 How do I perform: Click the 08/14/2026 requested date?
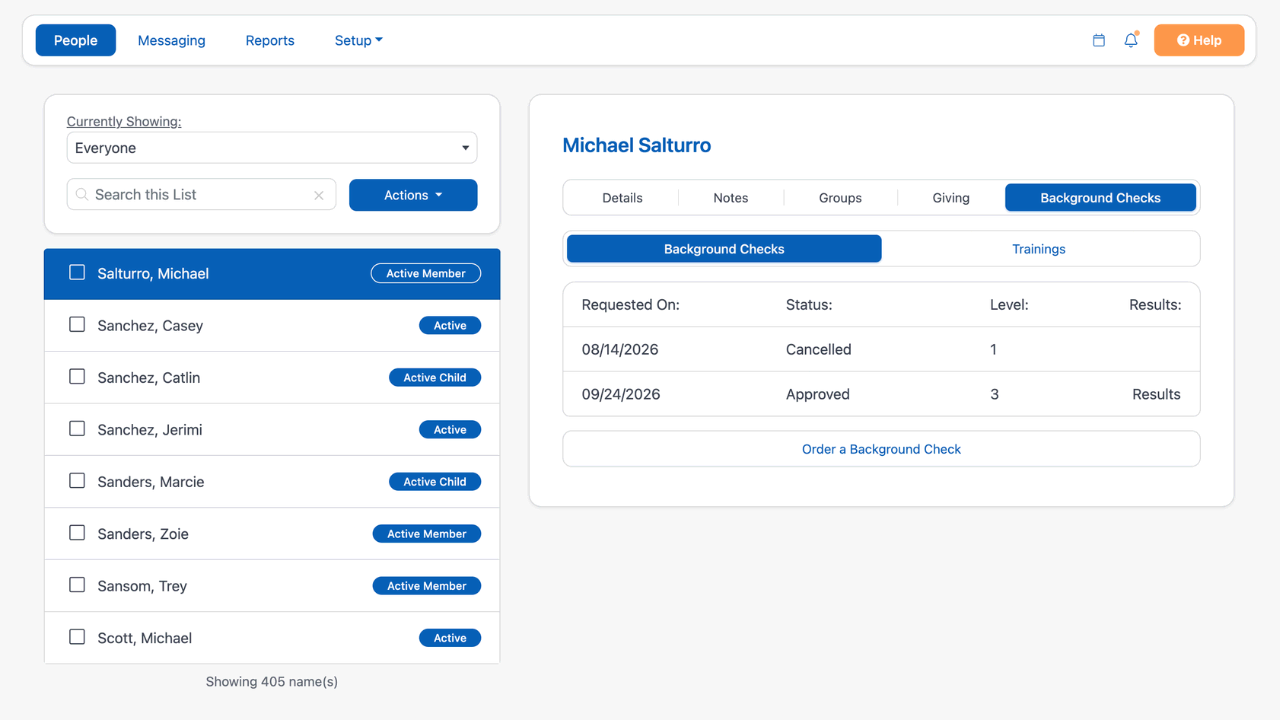pos(620,349)
